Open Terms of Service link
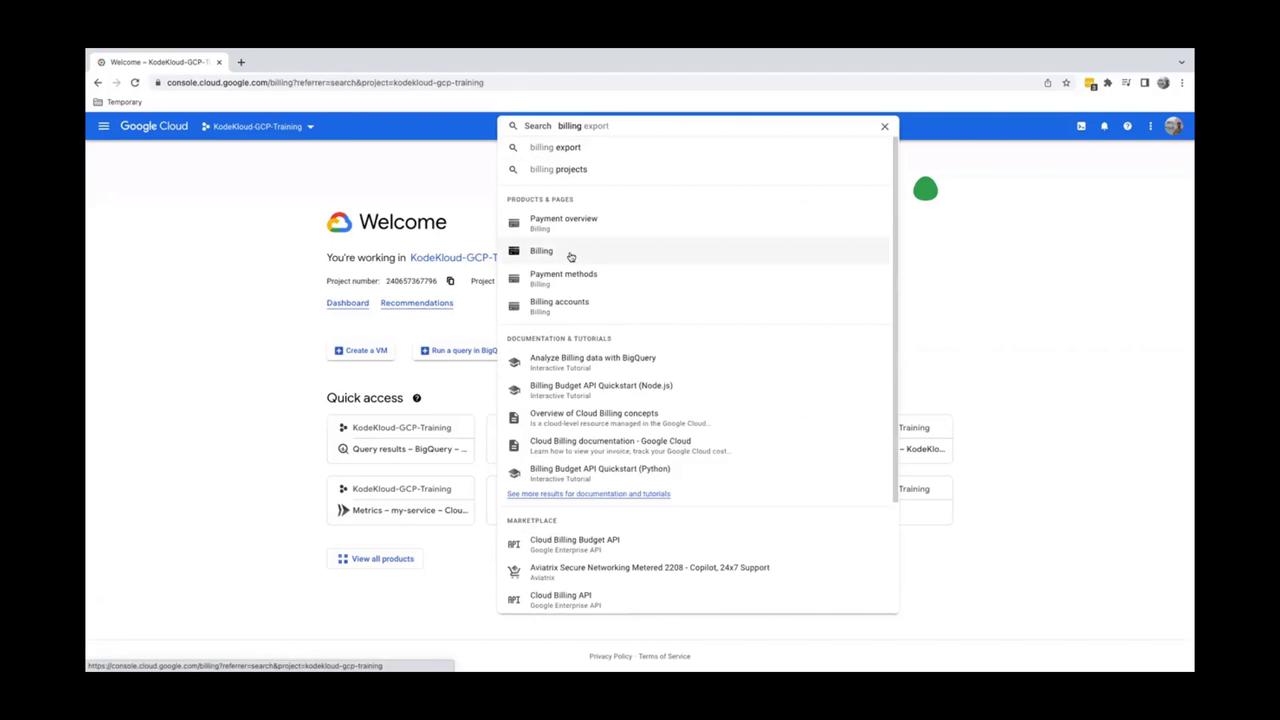 (664, 656)
